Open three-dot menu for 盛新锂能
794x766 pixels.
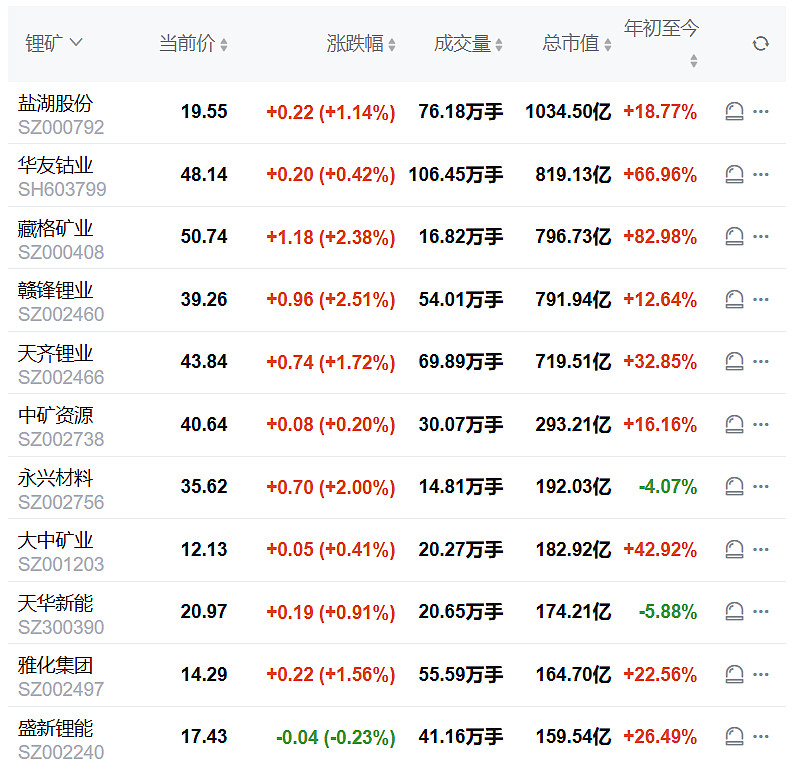tap(761, 737)
